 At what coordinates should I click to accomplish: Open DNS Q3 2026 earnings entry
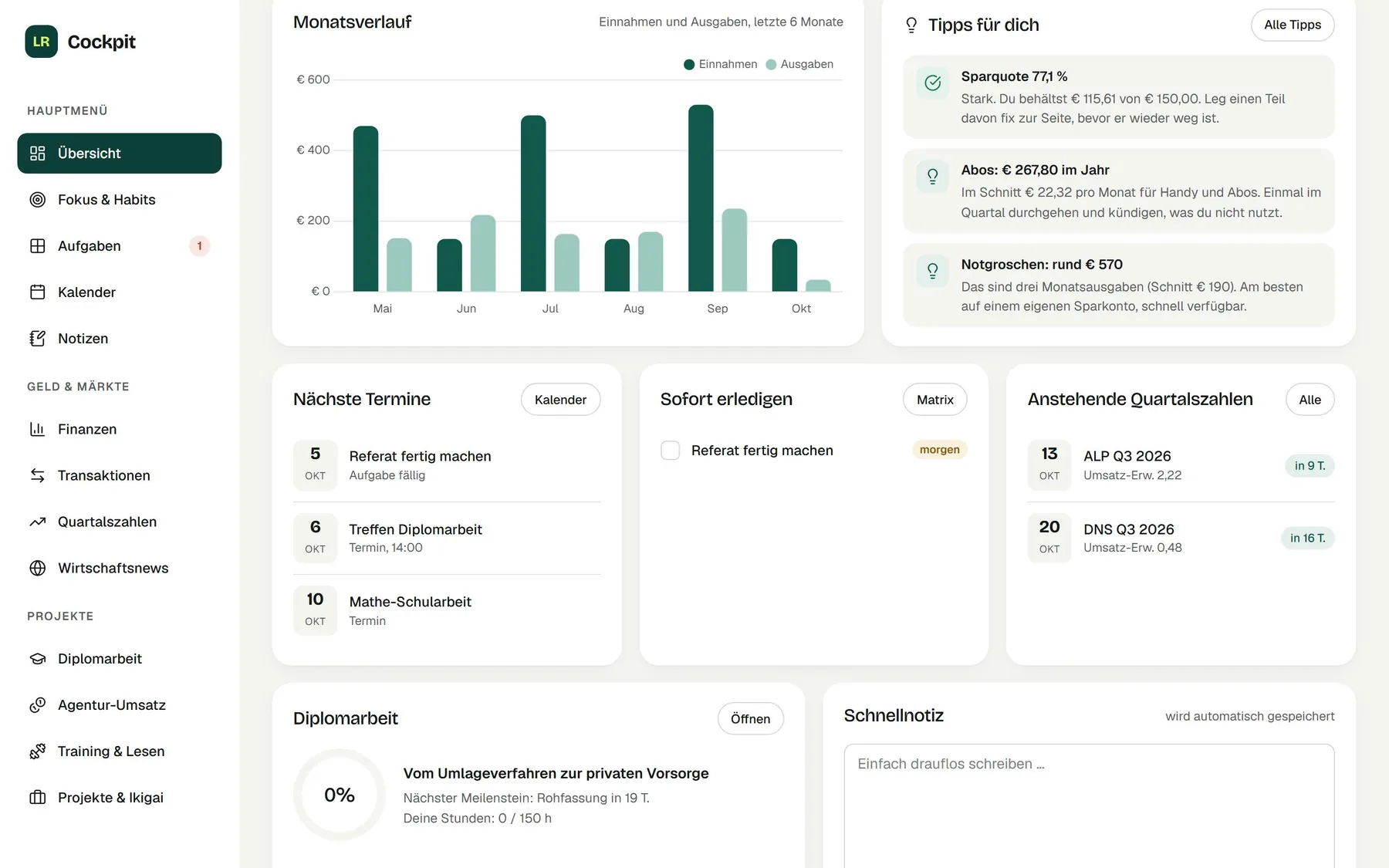point(1181,538)
